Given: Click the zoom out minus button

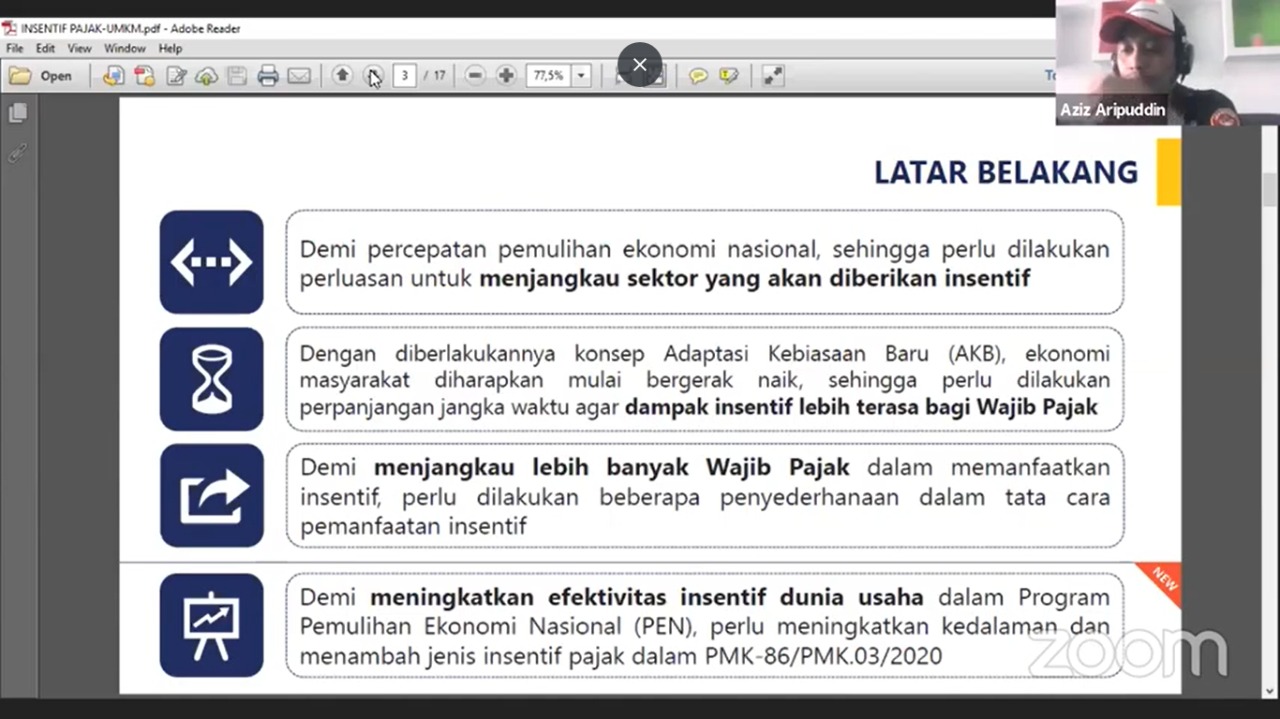Looking at the screenshot, I should click(x=475, y=75).
